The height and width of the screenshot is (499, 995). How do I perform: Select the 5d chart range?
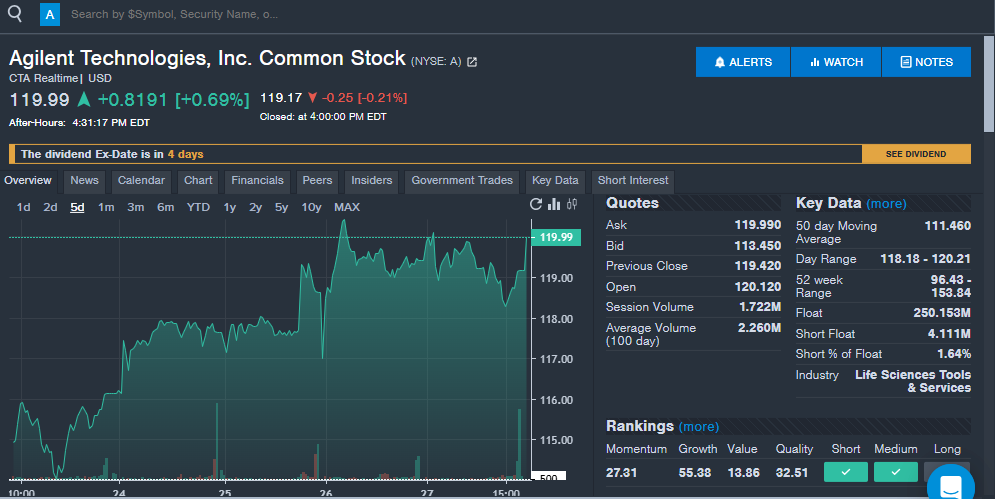(77, 208)
